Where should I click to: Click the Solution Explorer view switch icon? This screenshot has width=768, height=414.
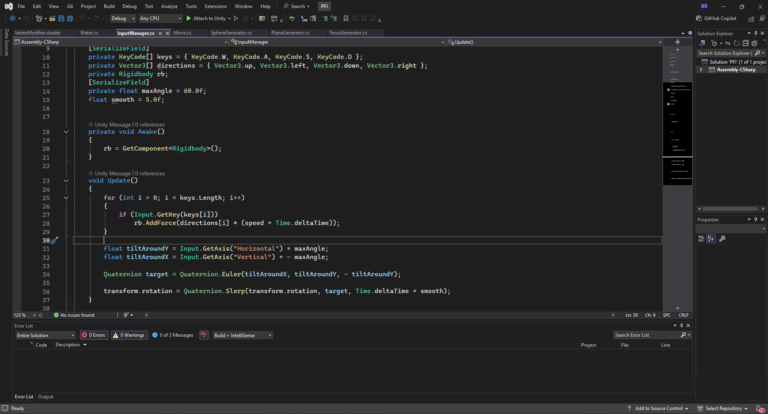point(702,43)
